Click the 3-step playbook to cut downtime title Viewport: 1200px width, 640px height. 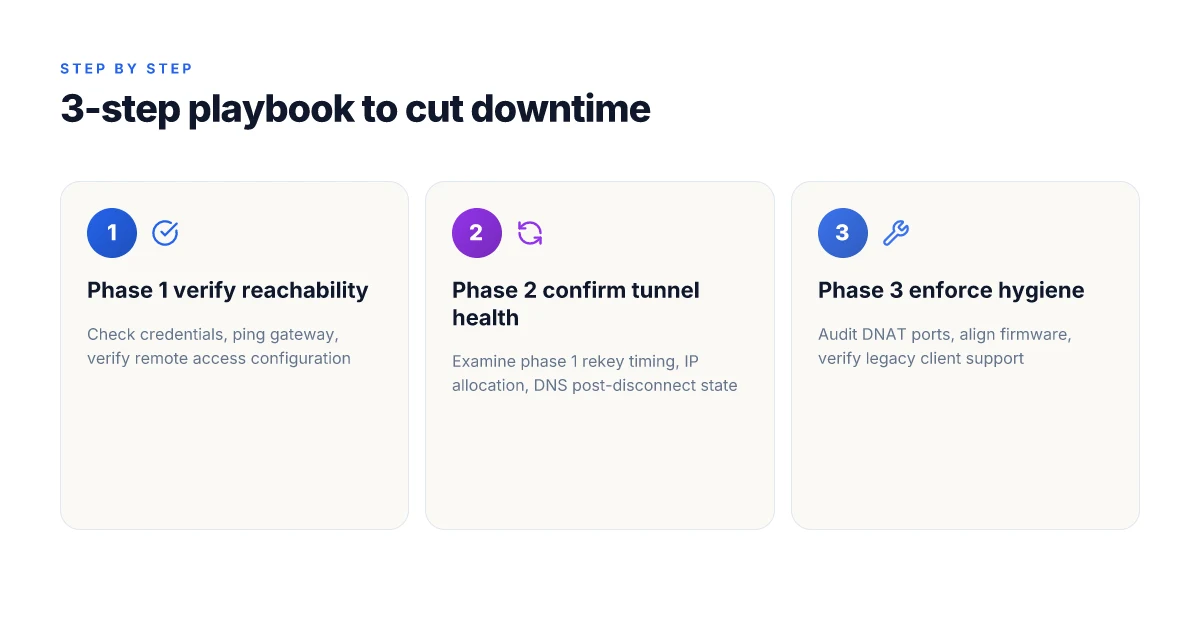point(355,109)
